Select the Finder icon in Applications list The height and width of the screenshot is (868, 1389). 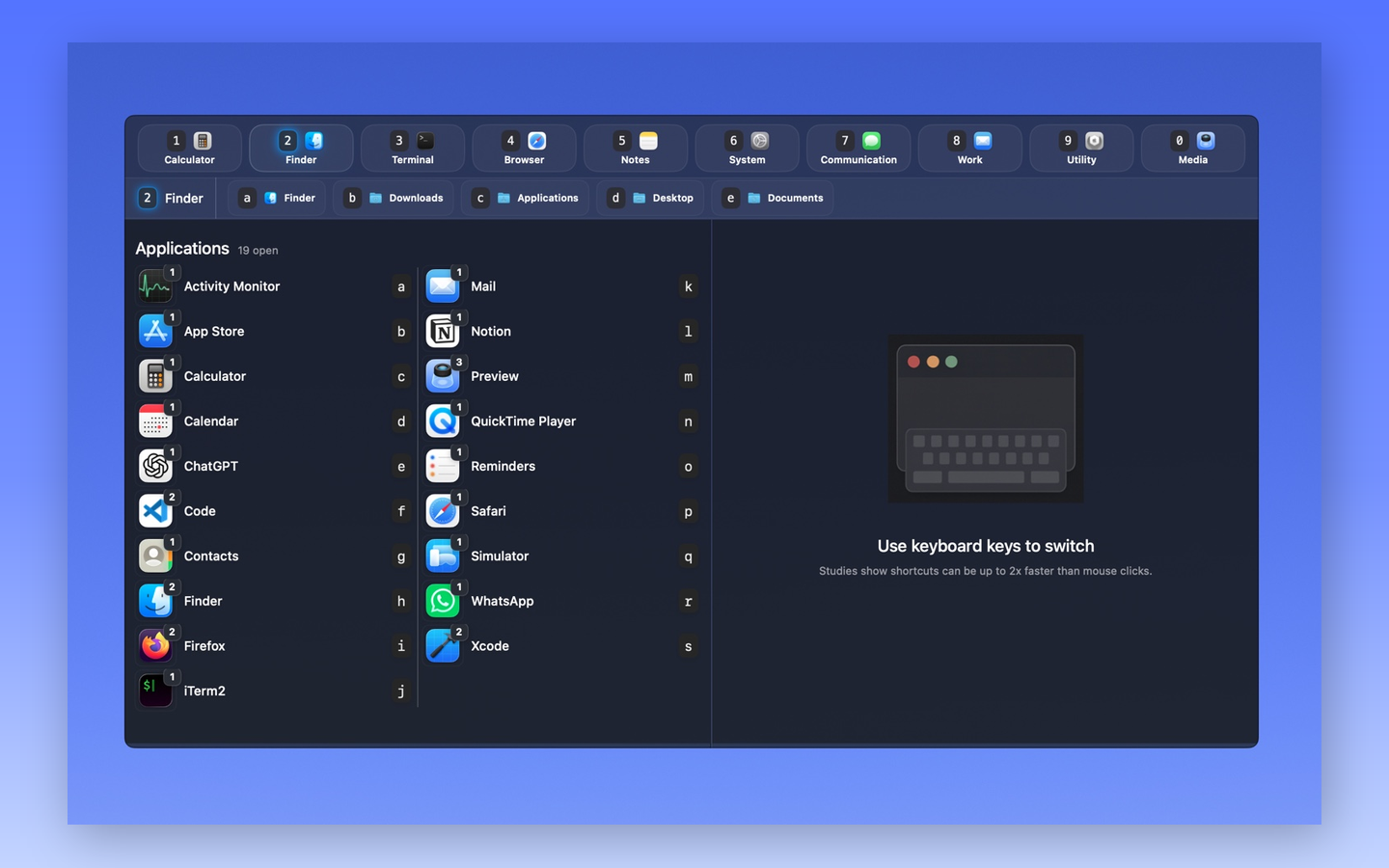(x=155, y=601)
